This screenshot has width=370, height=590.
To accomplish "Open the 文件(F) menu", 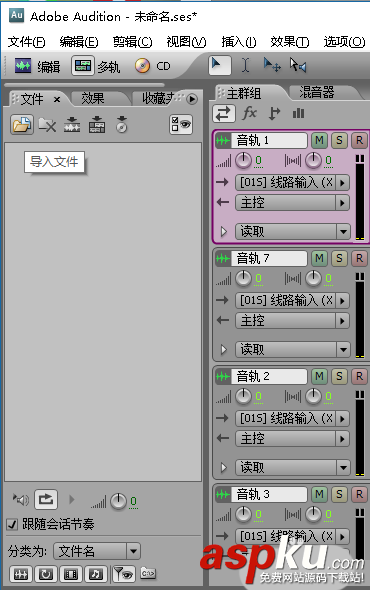I will pyautogui.click(x=26, y=41).
